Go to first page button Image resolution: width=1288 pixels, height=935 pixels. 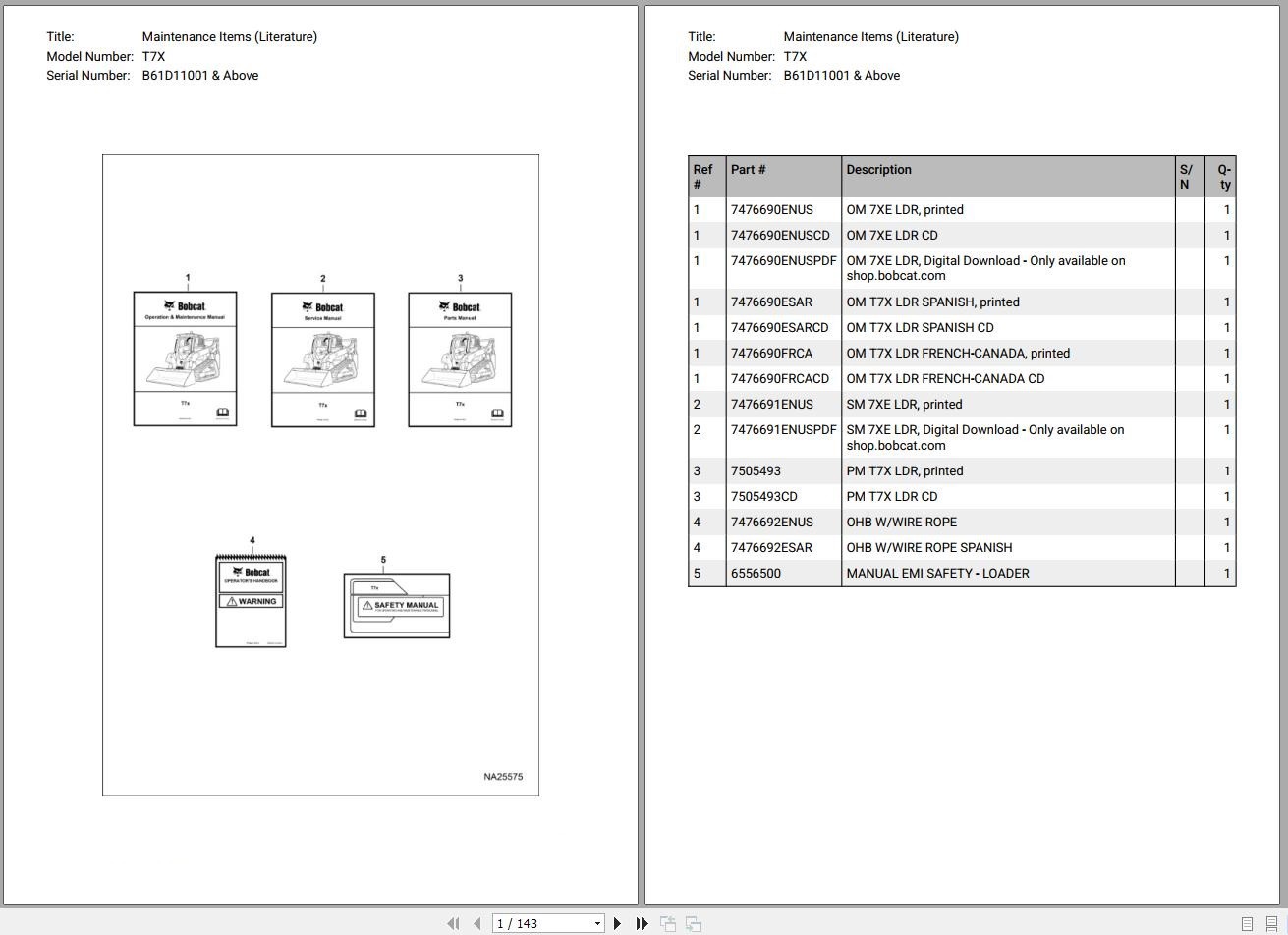(x=453, y=923)
